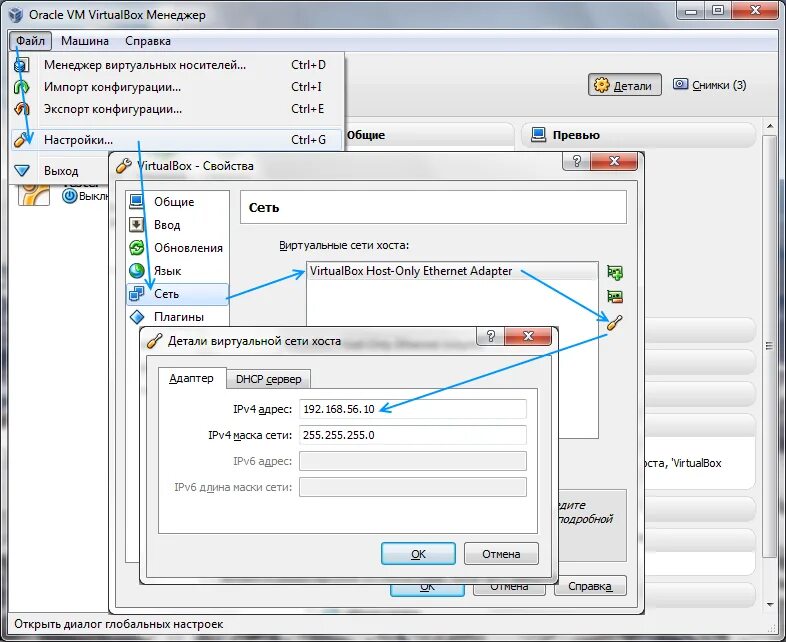Click the orange export appliance icon
Image resolution: width=786 pixels, height=642 pixels.
coord(22,109)
